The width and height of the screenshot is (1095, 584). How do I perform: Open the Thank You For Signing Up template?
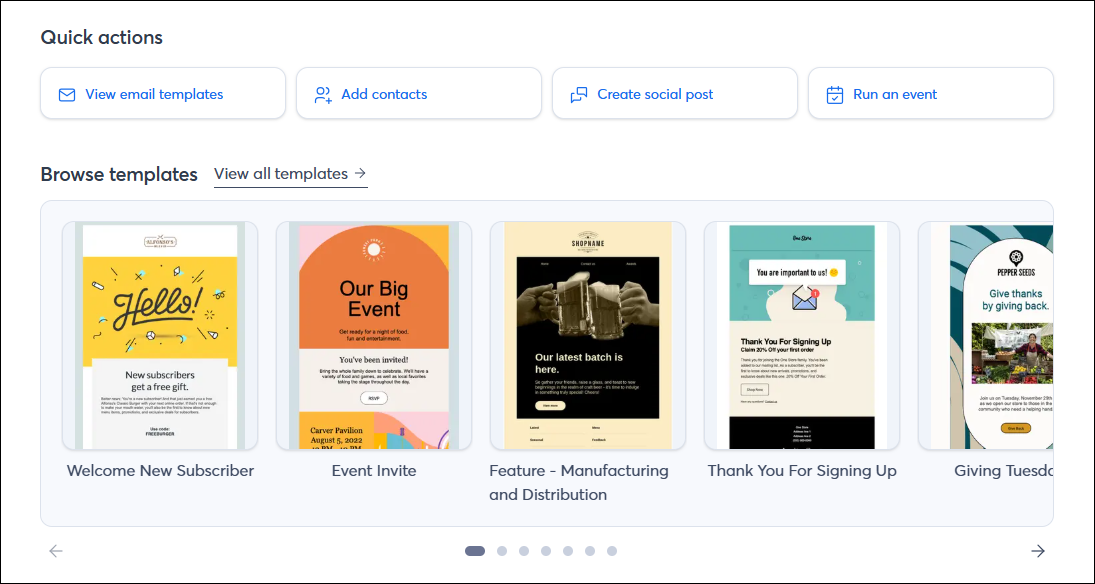802,334
